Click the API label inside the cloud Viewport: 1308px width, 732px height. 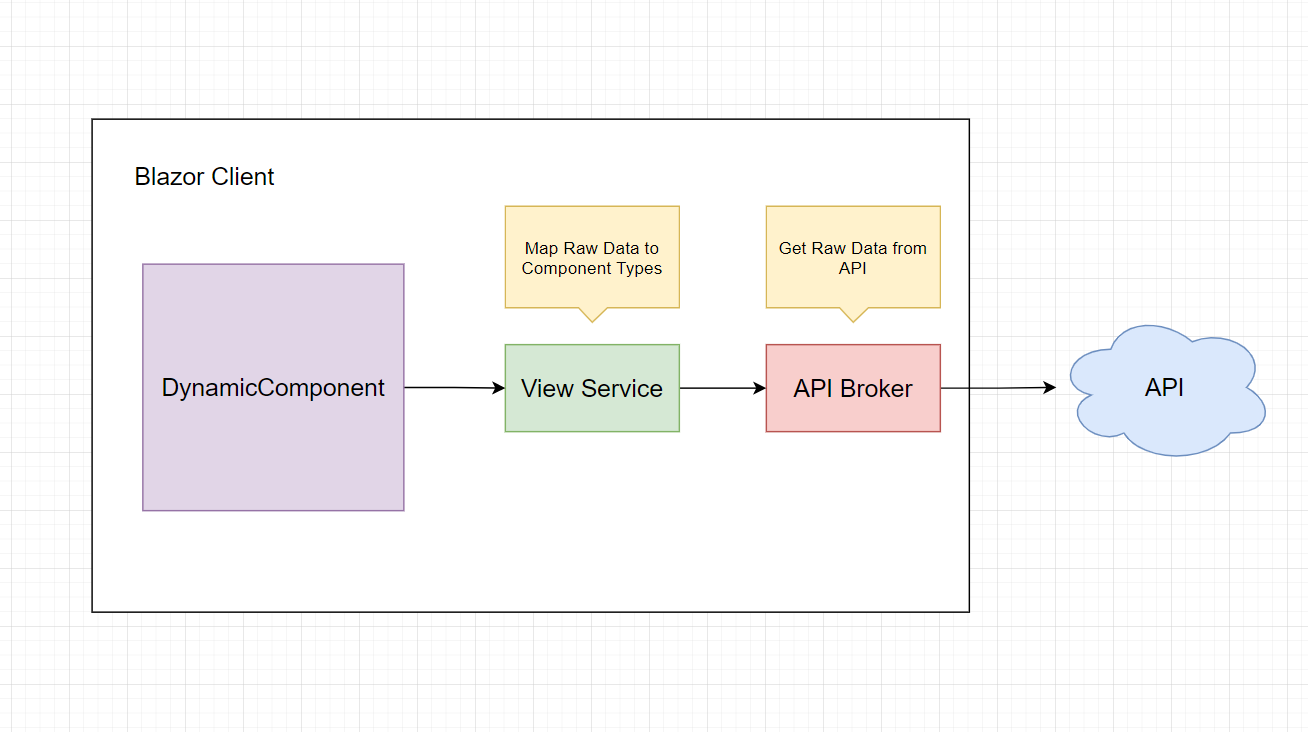[1164, 388]
